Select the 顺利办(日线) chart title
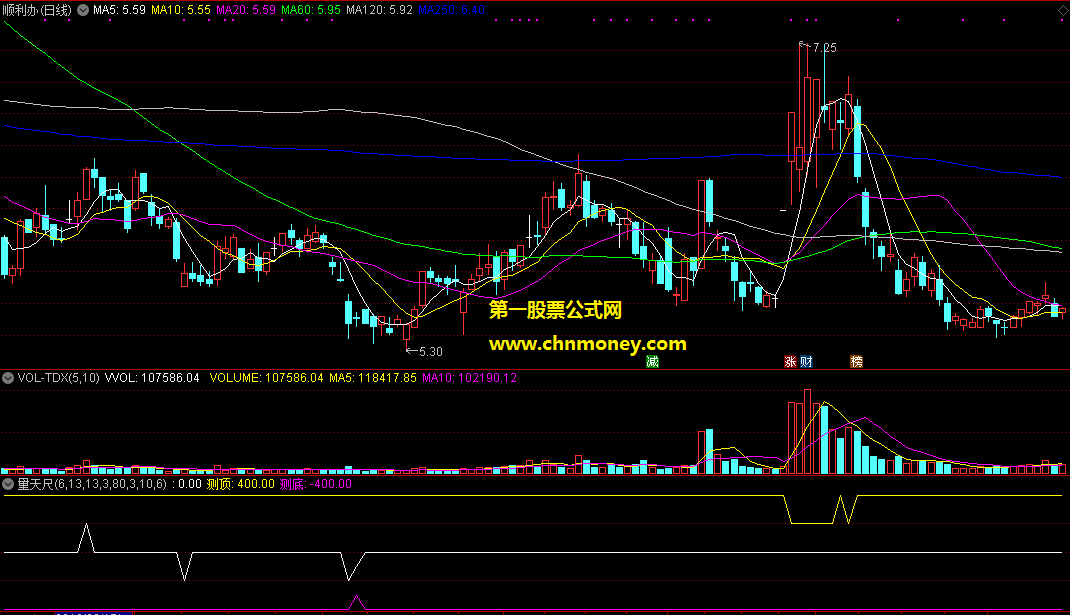Viewport: 1070px width, 615px height. coord(37,10)
